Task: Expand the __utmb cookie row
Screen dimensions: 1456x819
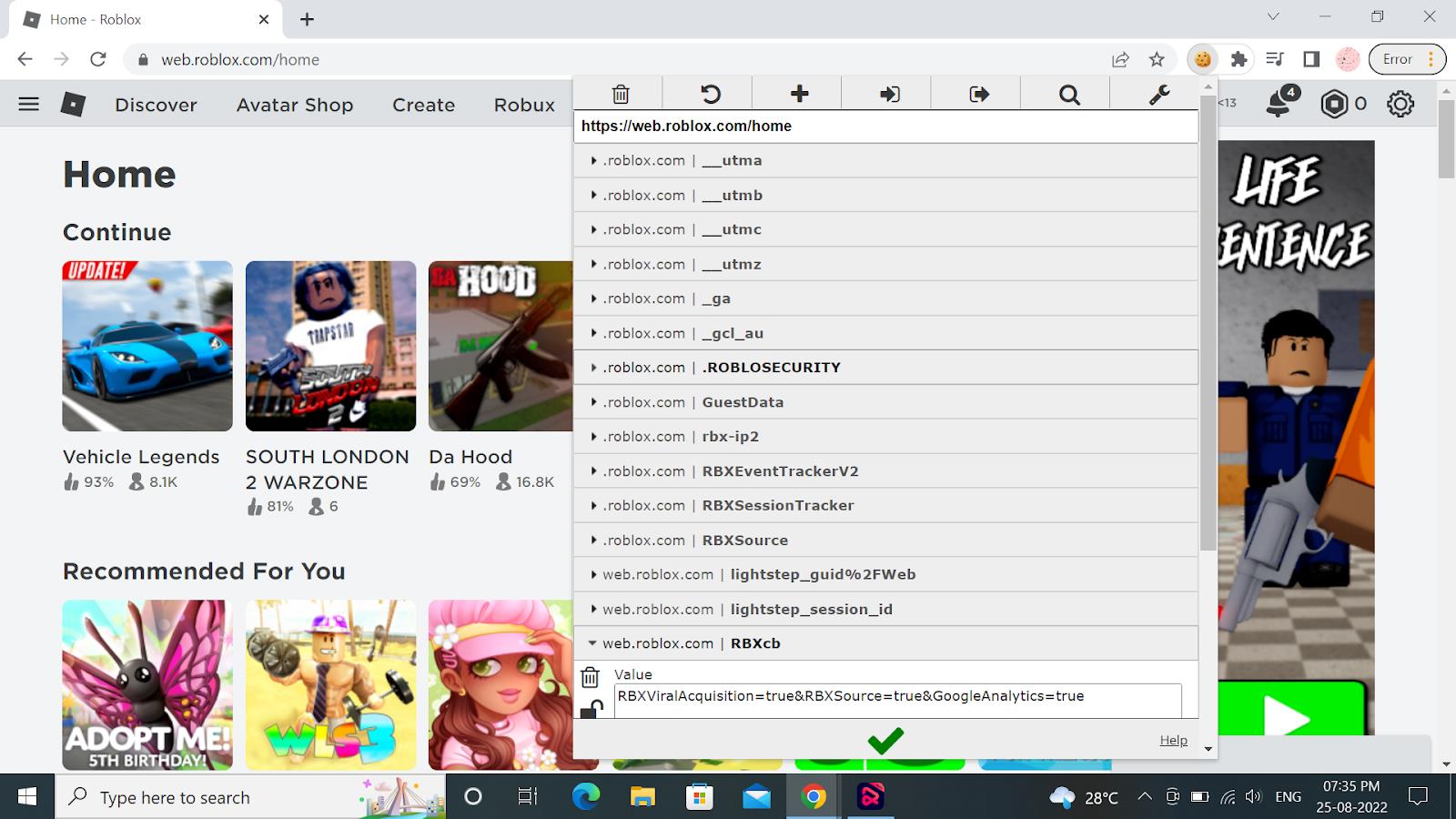Action: click(x=885, y=195)
